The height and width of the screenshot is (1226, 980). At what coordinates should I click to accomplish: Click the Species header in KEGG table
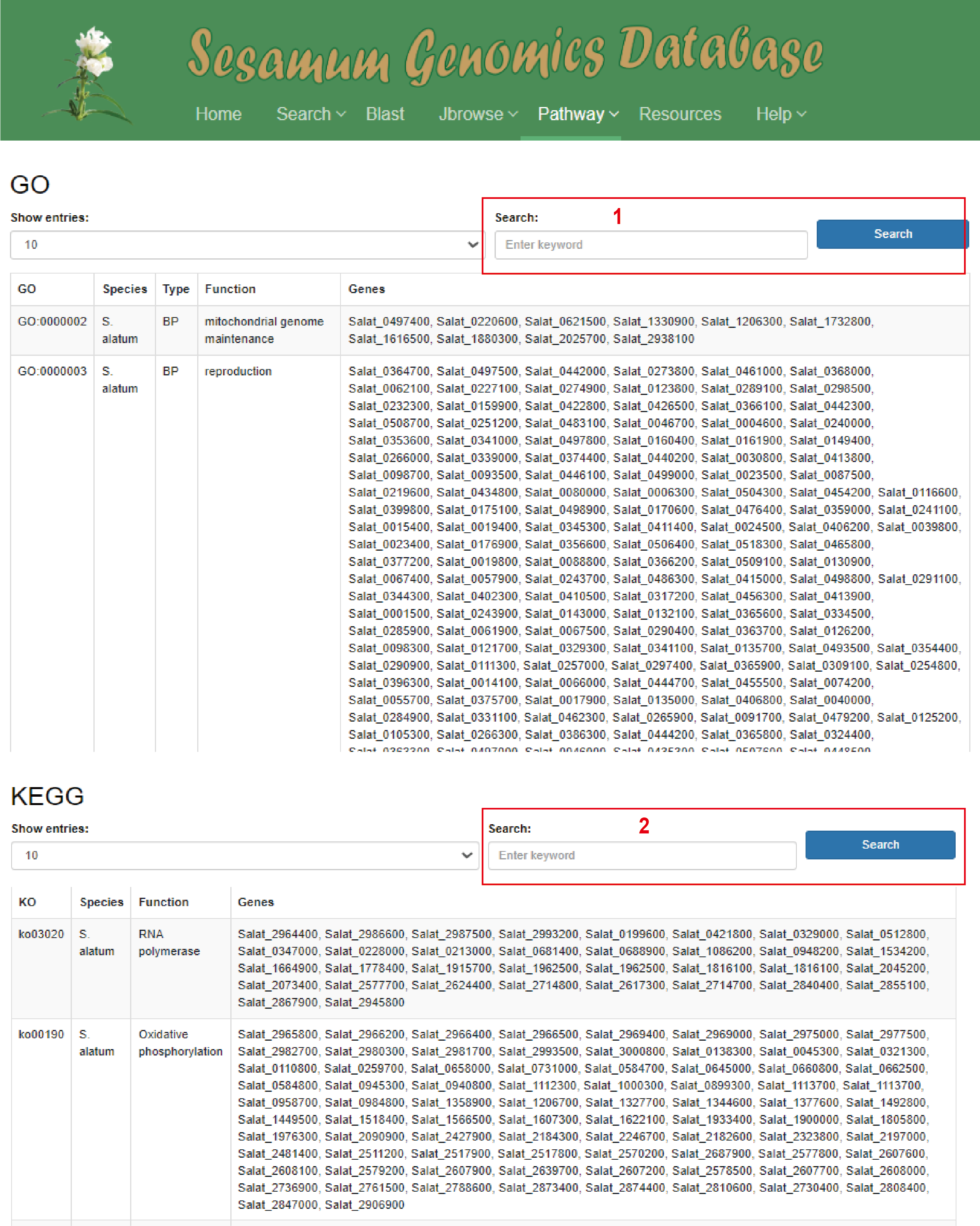coord(102,902)
